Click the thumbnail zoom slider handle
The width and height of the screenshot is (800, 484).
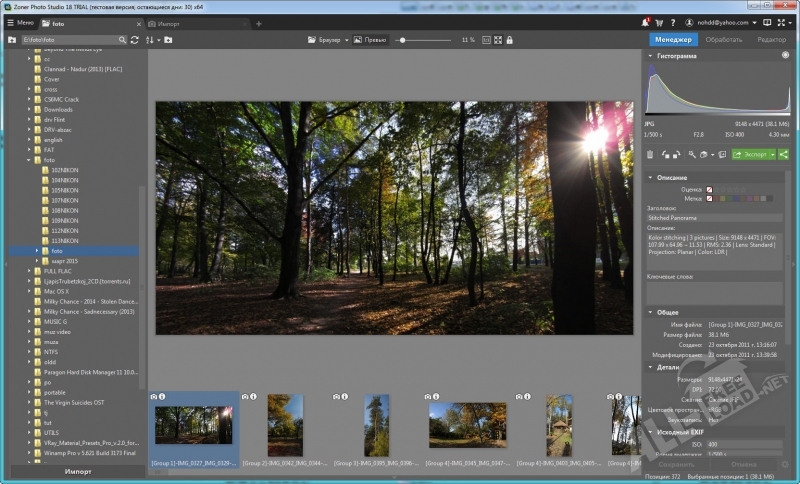pyautogui.click(x=402, y=40)
